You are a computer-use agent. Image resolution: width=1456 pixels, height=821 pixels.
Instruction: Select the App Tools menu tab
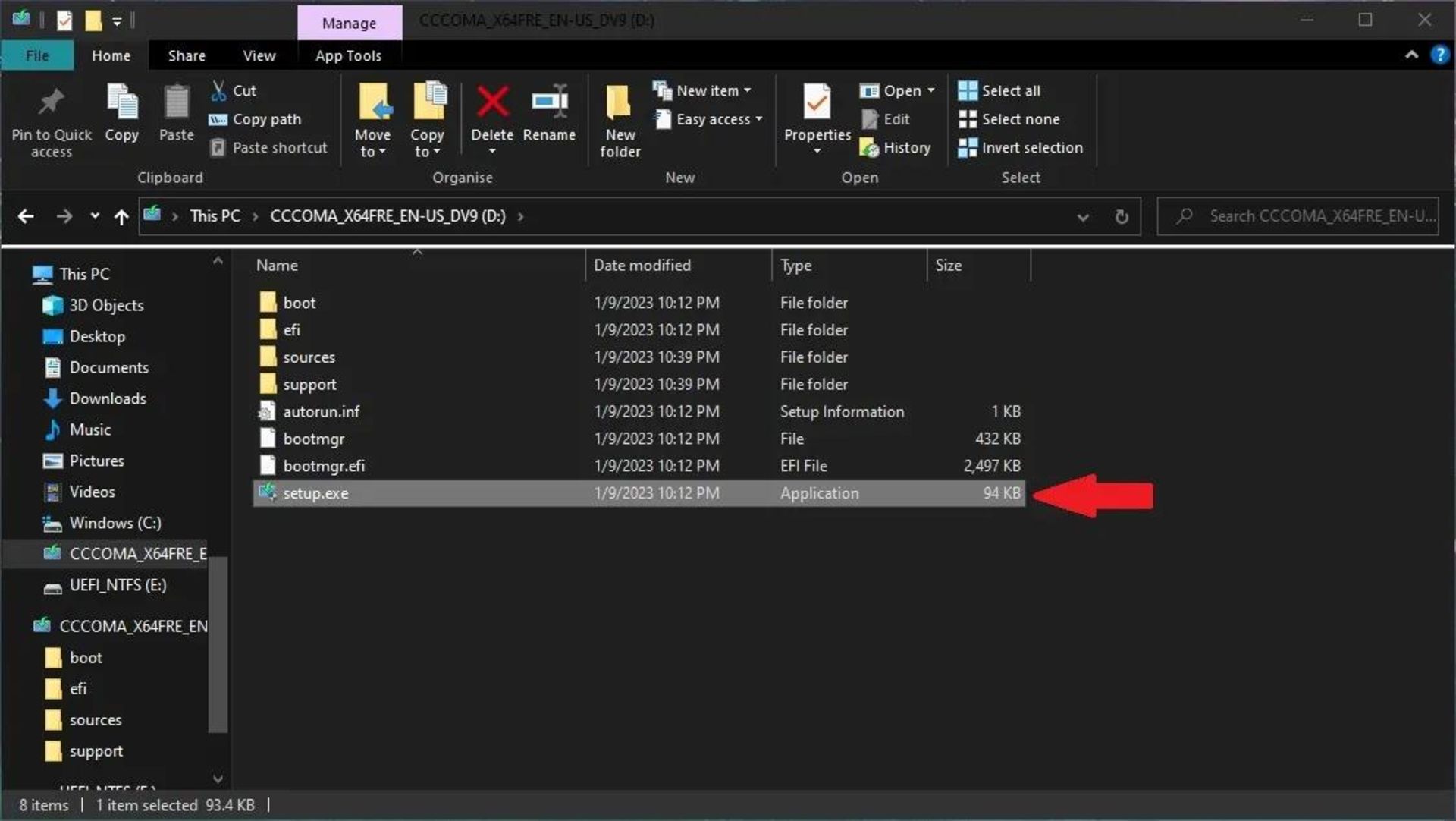348,55
